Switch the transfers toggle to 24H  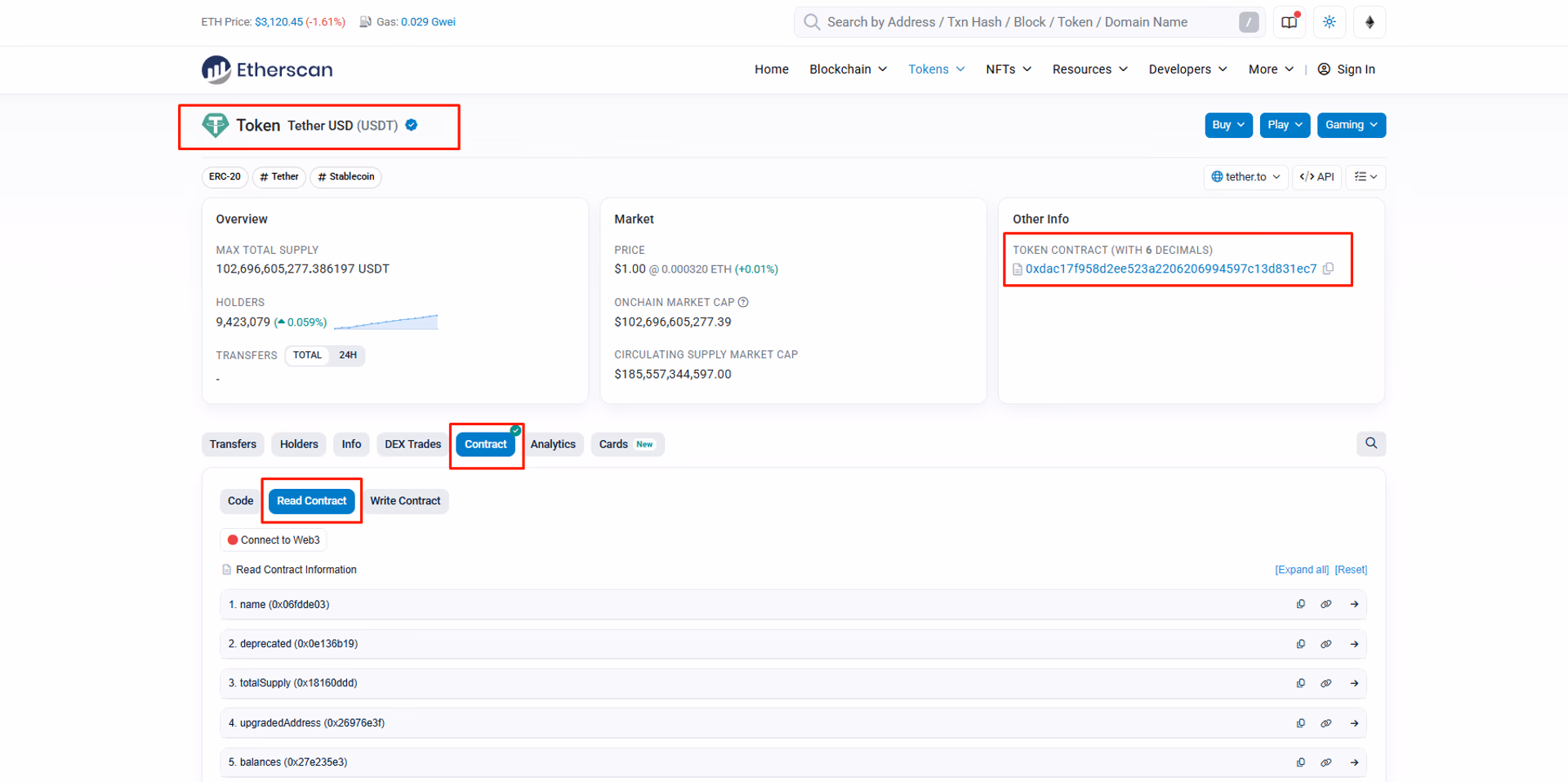[x=348, y=355]
